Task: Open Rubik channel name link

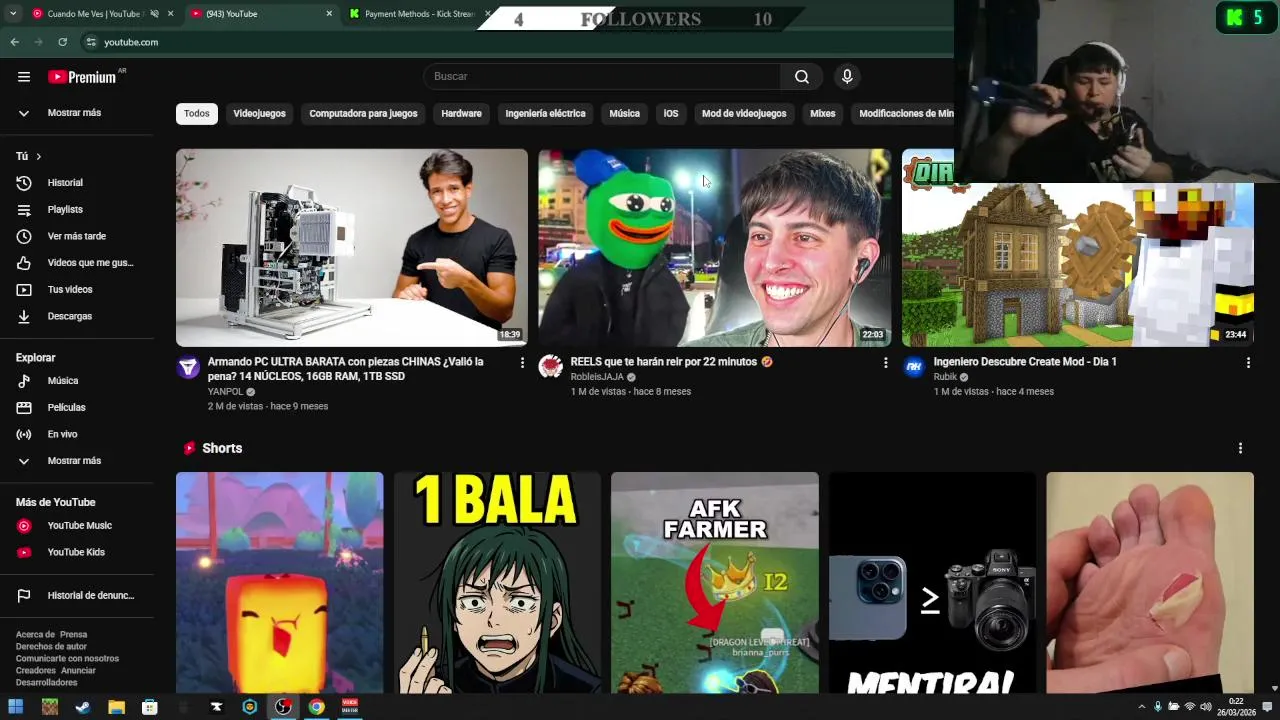Action: coord(945,377)
